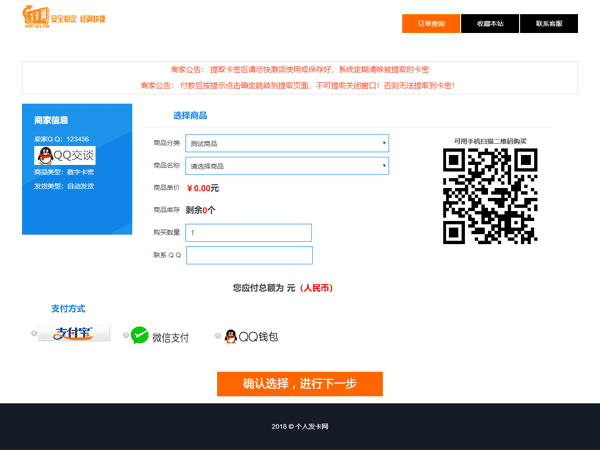Click the QR code image
The image size is (600, 450).
tap(490, 196)
